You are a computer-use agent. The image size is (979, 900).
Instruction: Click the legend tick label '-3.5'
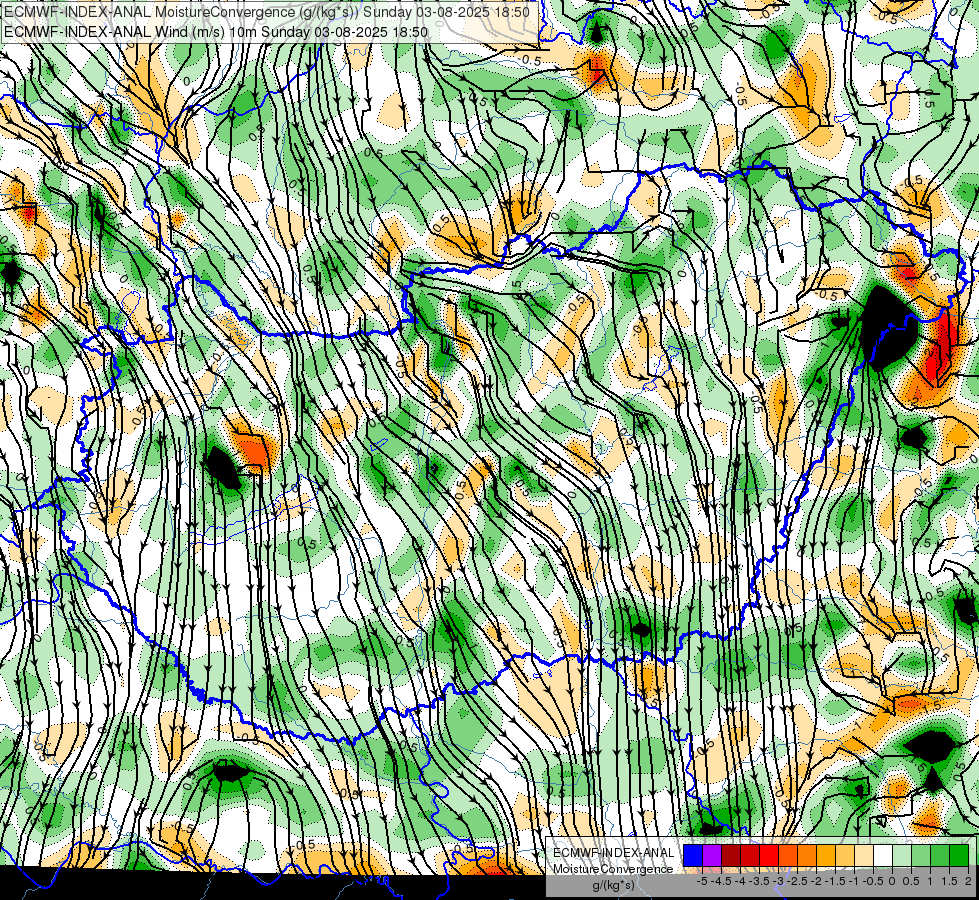759,881
